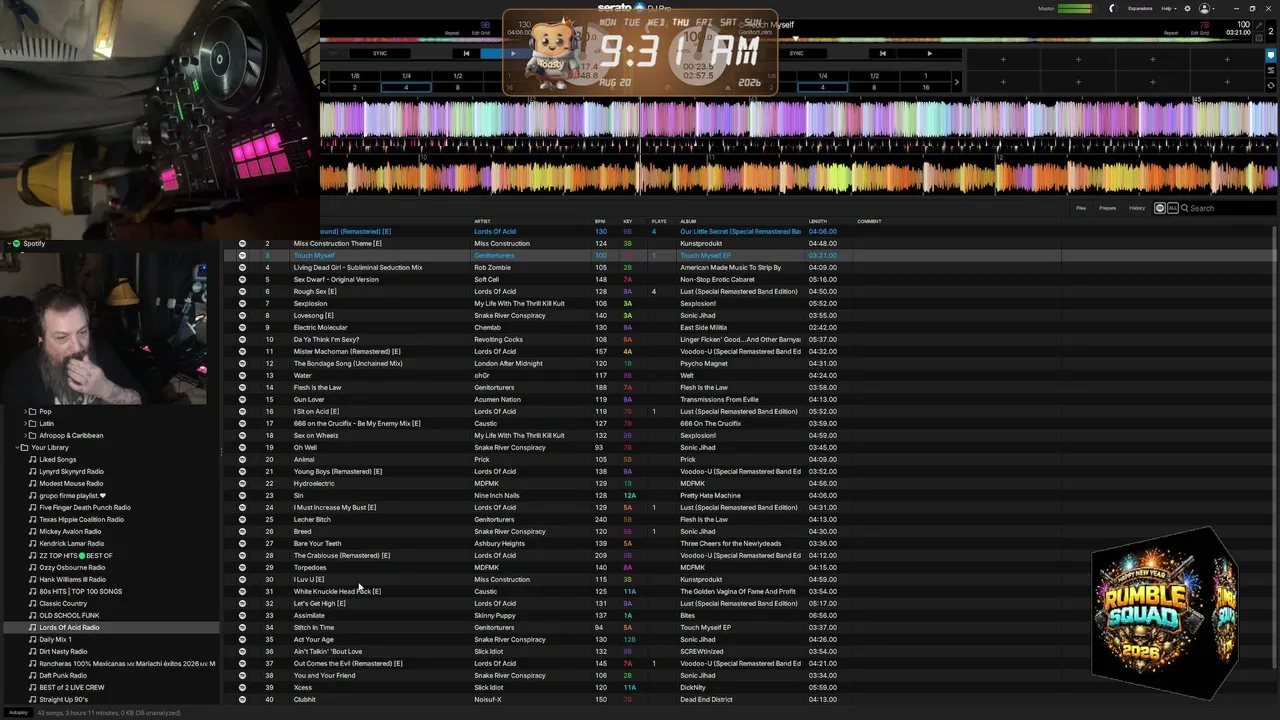1280x720 pixels.
Task: Click the note icon beside Daft Punk Radio
Action: (32, 675)
